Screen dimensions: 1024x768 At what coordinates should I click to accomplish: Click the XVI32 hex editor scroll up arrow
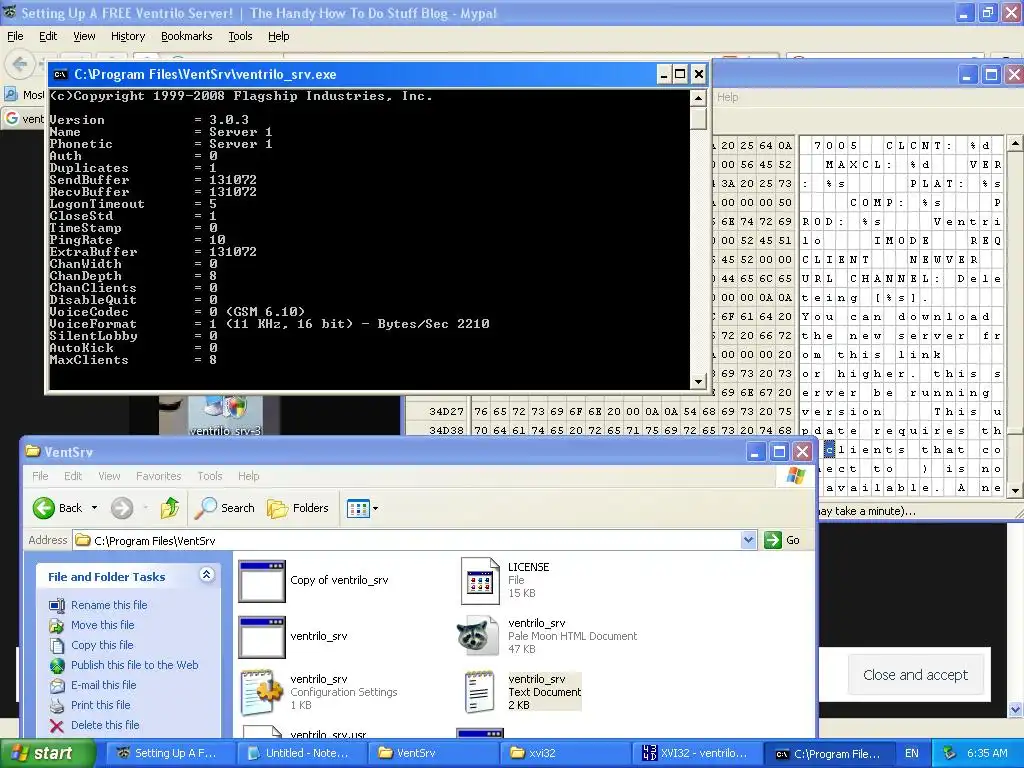1015,142
